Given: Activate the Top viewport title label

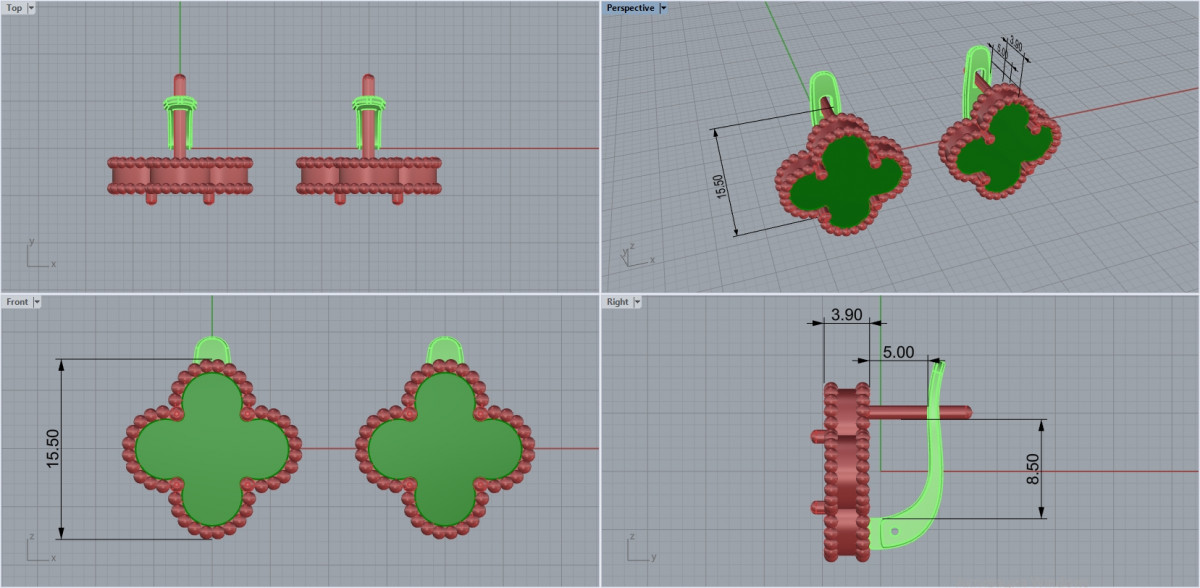Looking at the screenshot, I should (x=15, y=8).
